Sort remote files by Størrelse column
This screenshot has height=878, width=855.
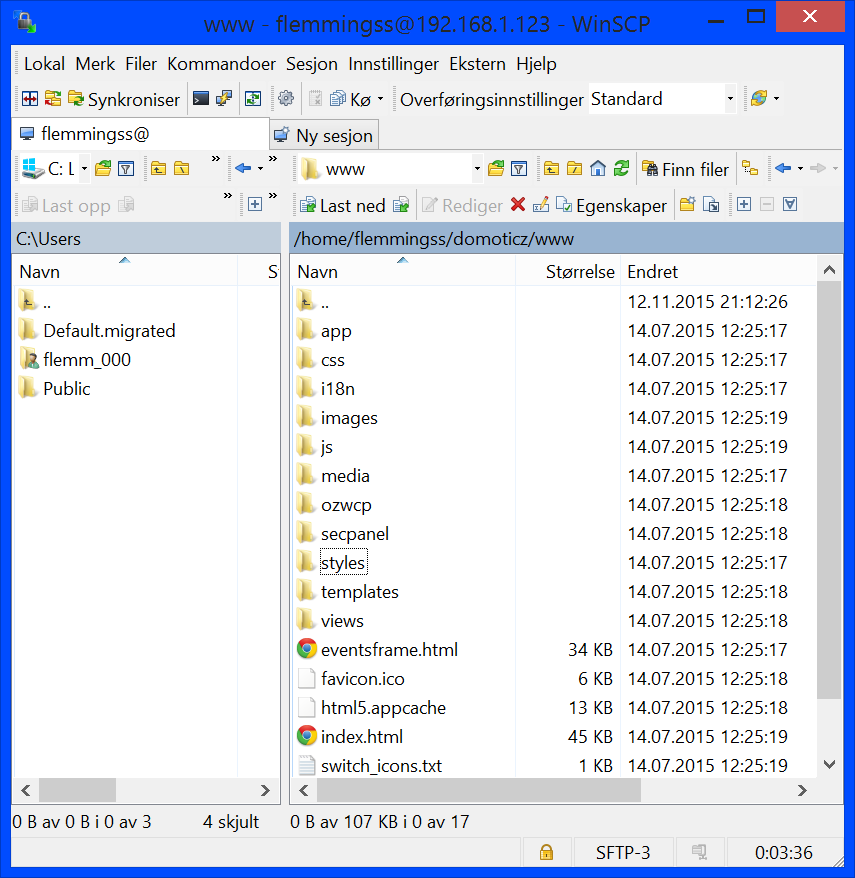click(x=580, y=272)
